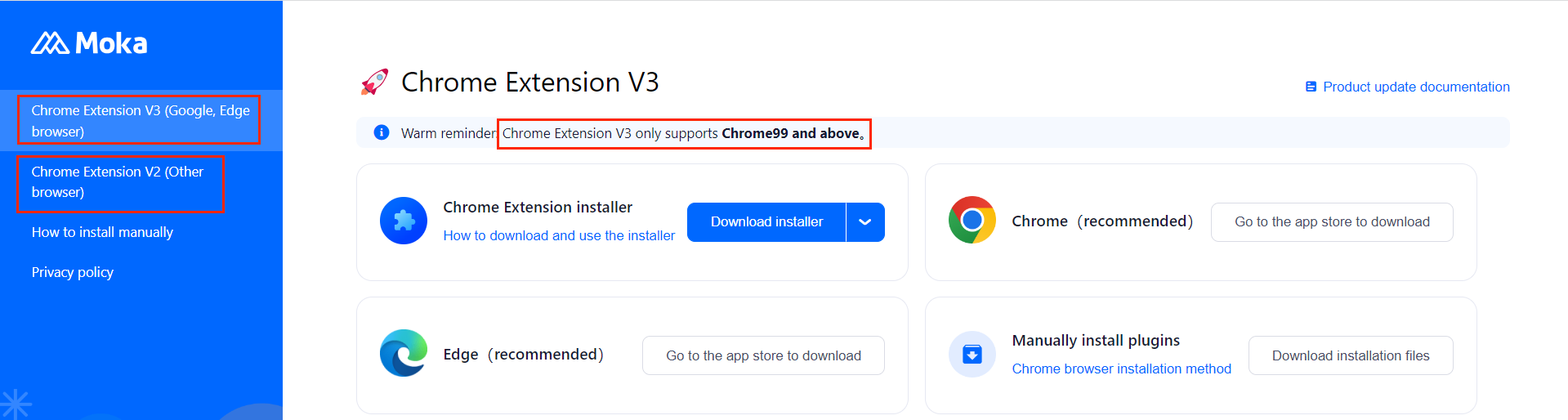Click the Product update documentation icon
This screenshot has width=1568, height=420.
point(1311,87)
